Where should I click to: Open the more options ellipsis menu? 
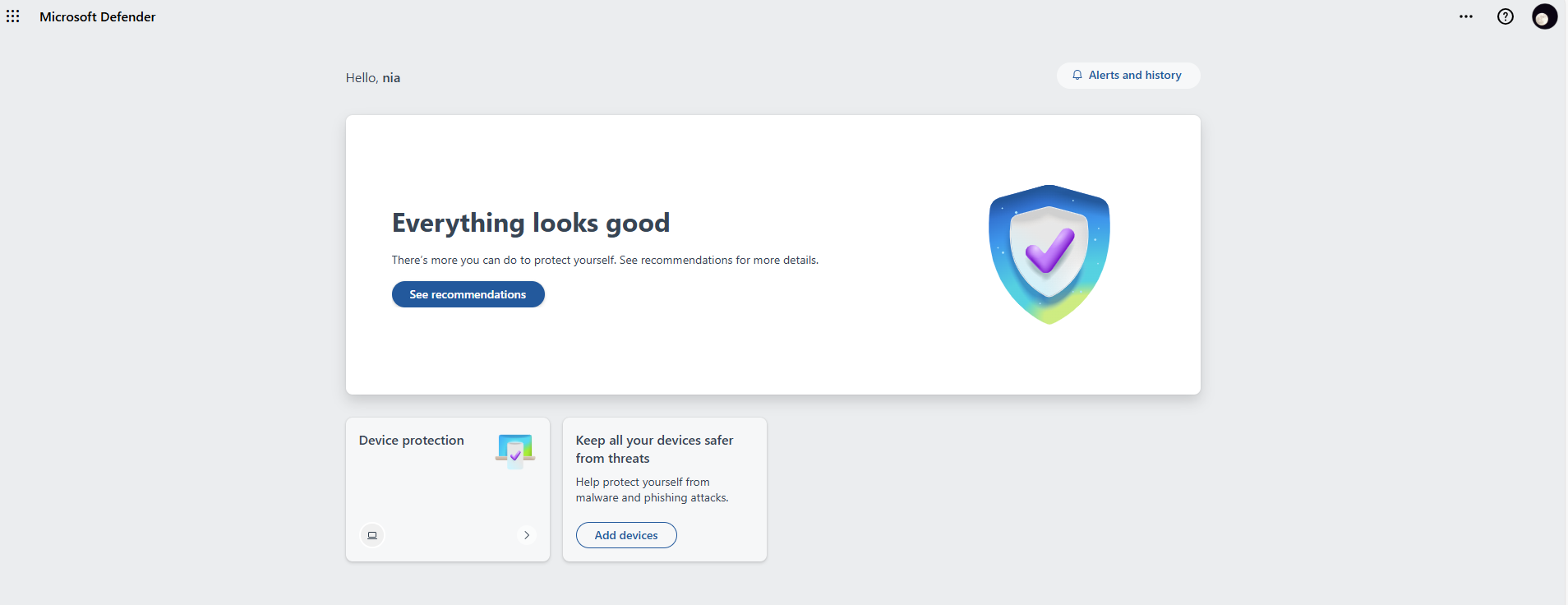click(1466, 16)
